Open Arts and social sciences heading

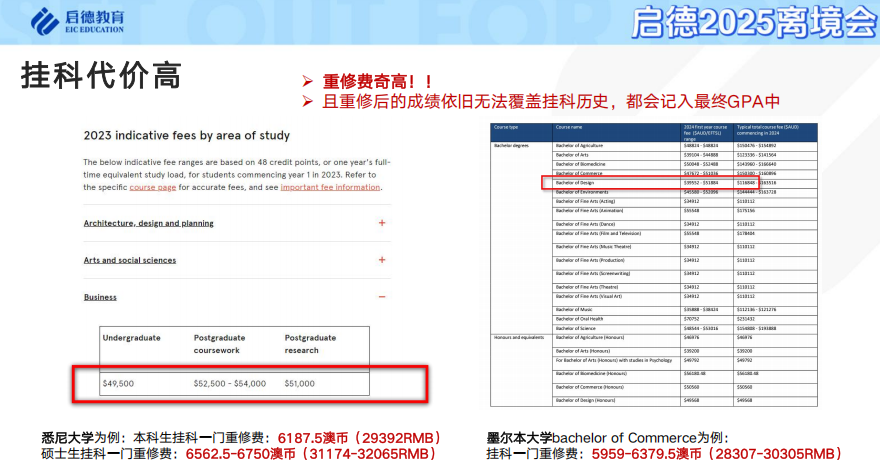pos(130,260)
